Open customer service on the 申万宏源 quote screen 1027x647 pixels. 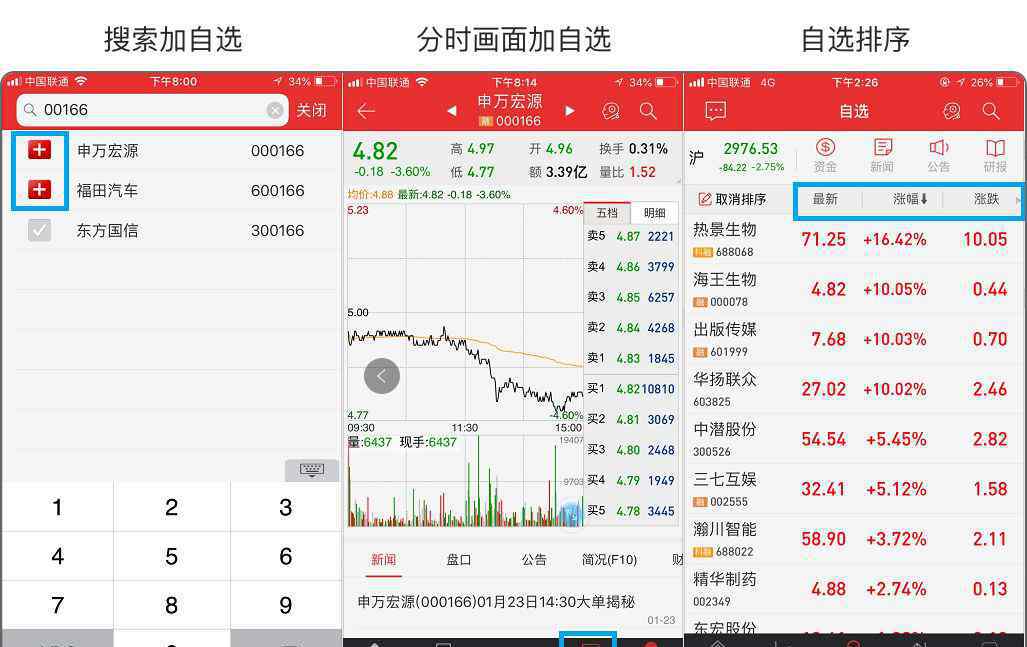point(611,111)
